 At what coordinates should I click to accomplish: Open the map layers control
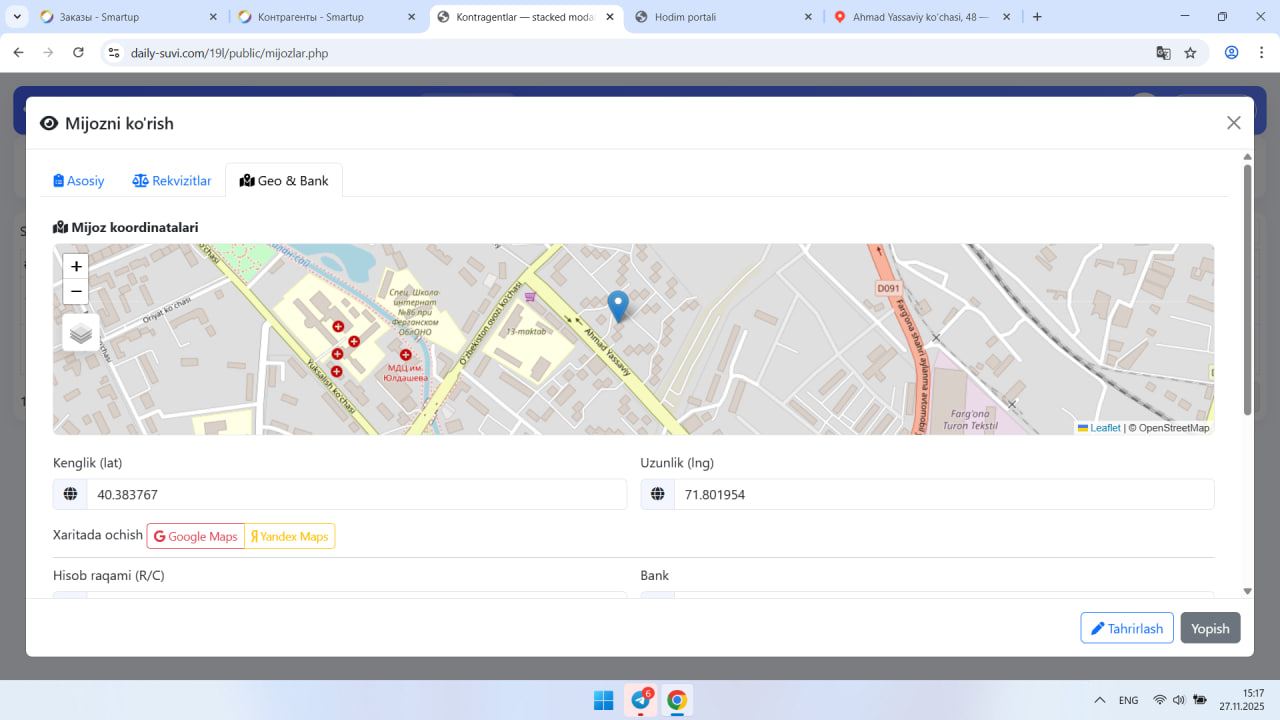[81, 333]
